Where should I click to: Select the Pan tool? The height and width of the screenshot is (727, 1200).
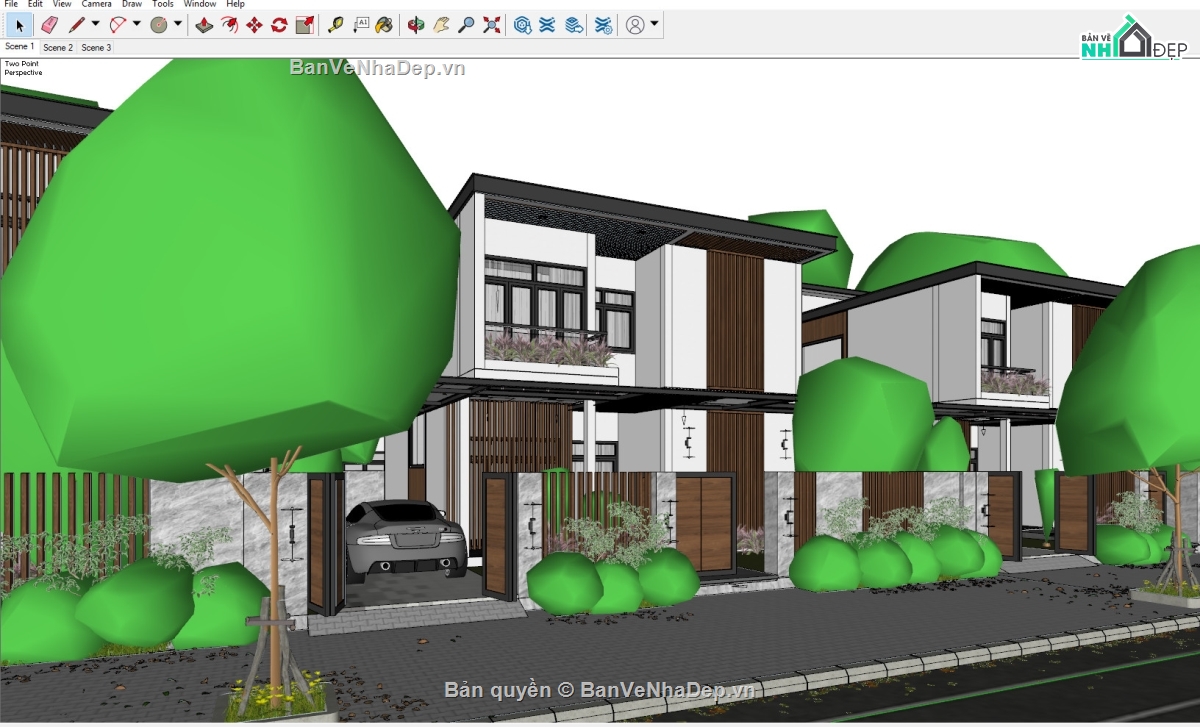[x=441, y=26]
